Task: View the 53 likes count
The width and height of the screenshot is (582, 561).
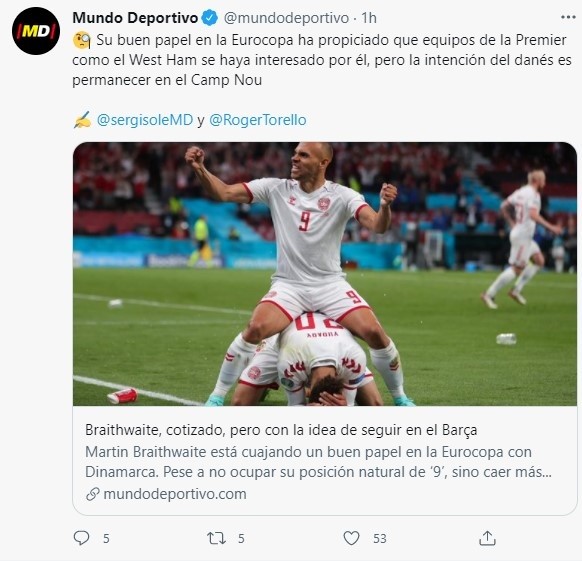Action: coord(380,538)
